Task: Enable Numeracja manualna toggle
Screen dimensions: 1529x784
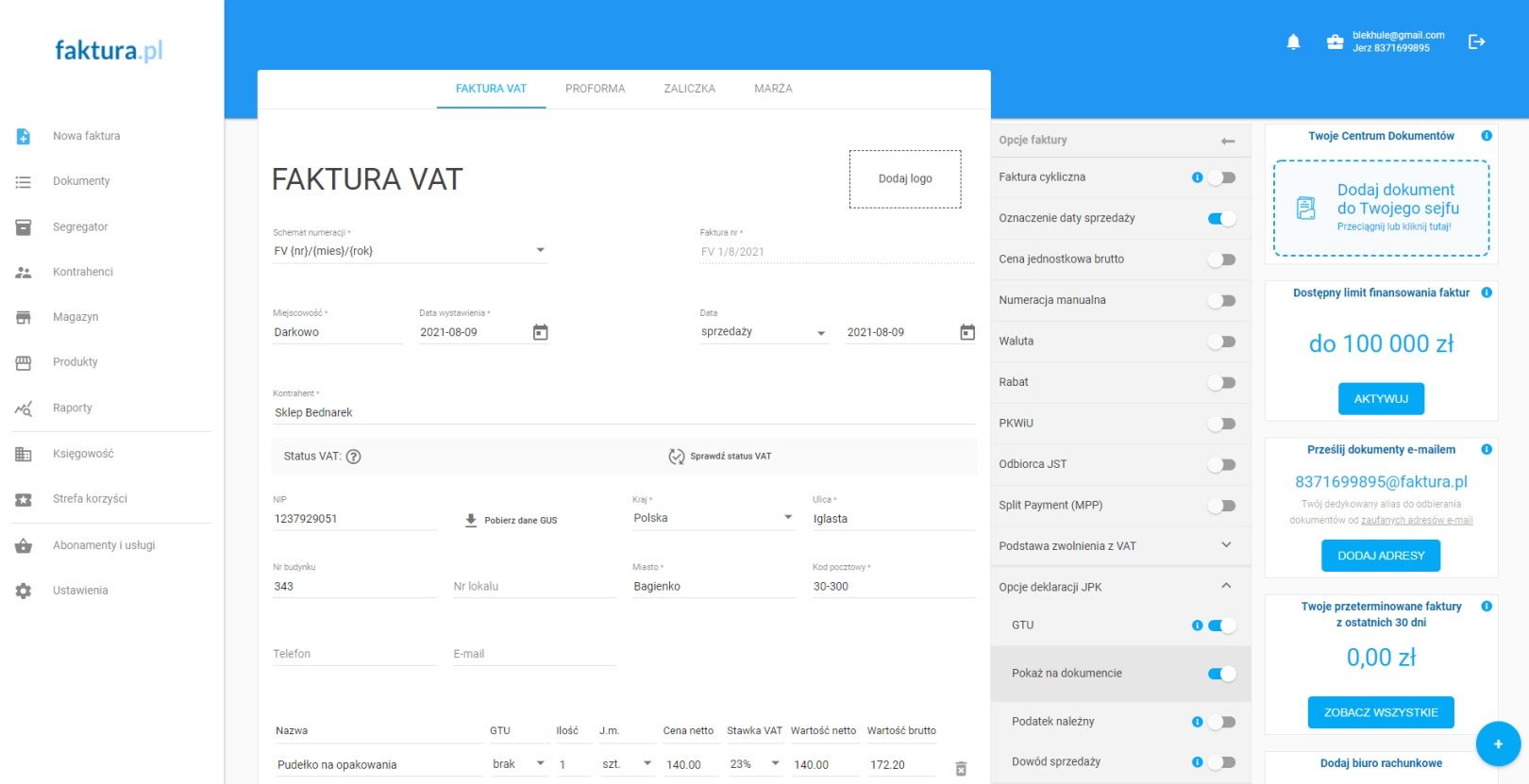Action: coord(1222,301)
